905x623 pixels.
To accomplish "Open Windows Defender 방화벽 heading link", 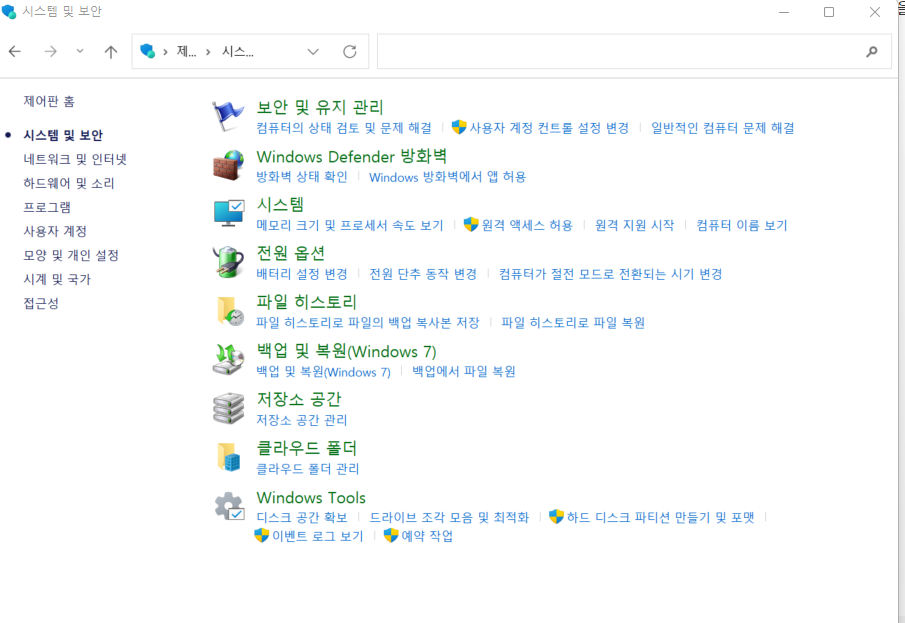I will 351,156.
